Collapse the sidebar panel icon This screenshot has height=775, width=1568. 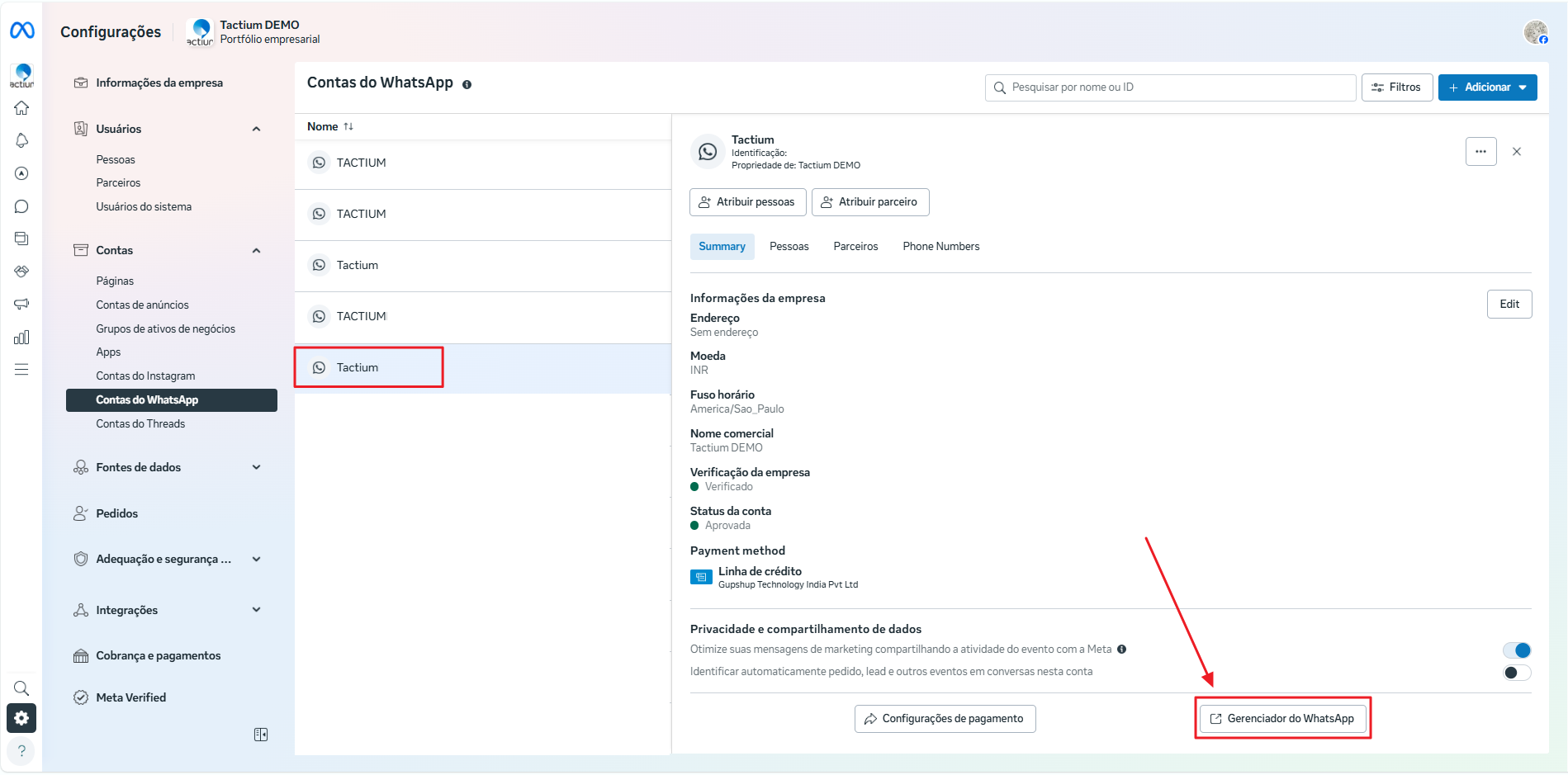pyautogui.click(x=261, y=735)
